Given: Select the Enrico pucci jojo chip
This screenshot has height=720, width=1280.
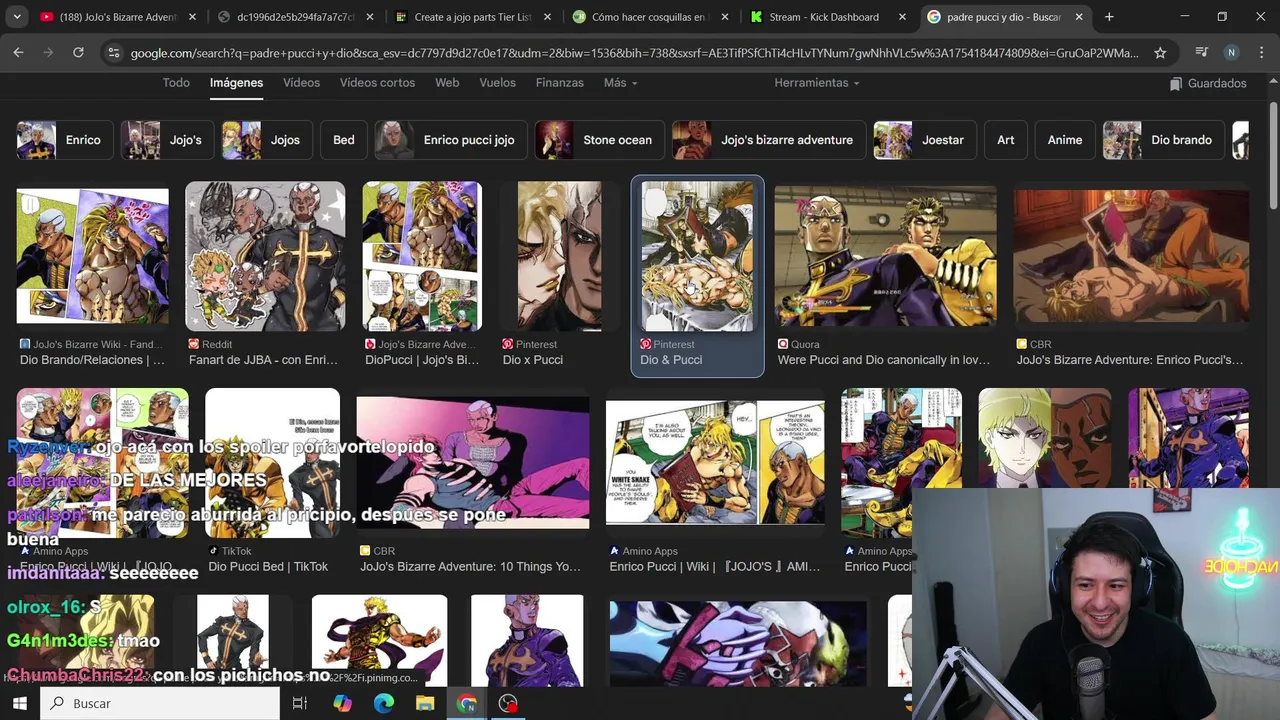Looking at the screenshot, I should tap(450, 140).
